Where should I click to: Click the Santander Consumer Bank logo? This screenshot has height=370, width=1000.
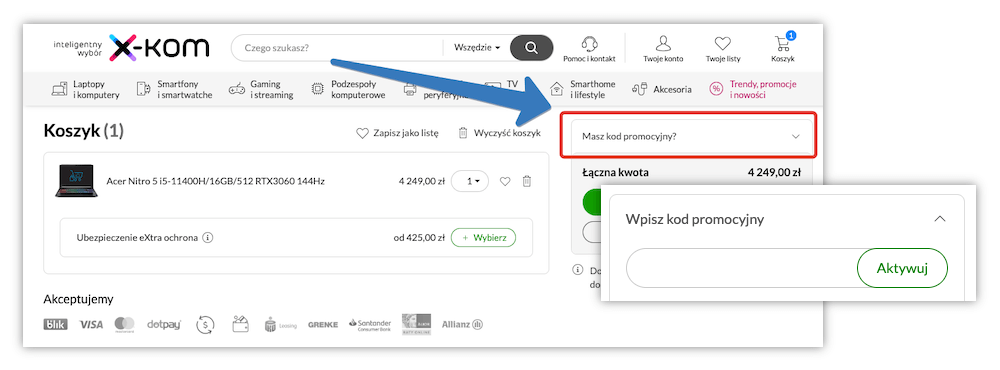pos(370,324)
